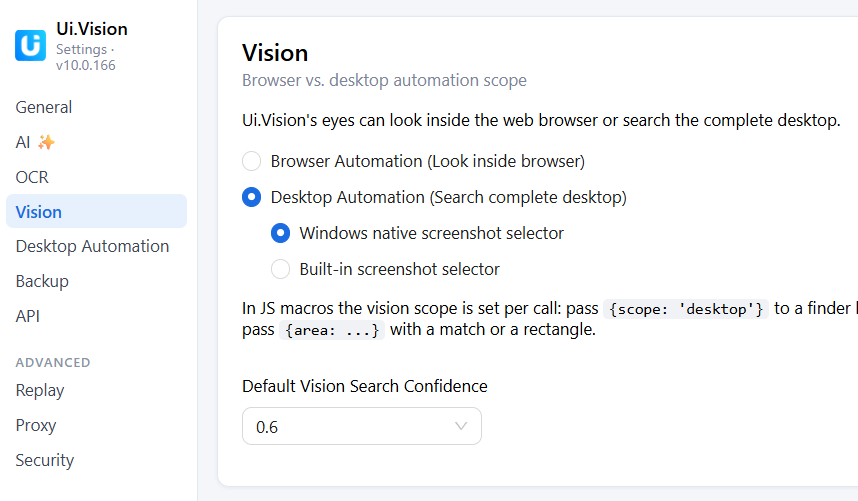
Task: Click the AI sparkle icon
Action: [x=46, y=142]
